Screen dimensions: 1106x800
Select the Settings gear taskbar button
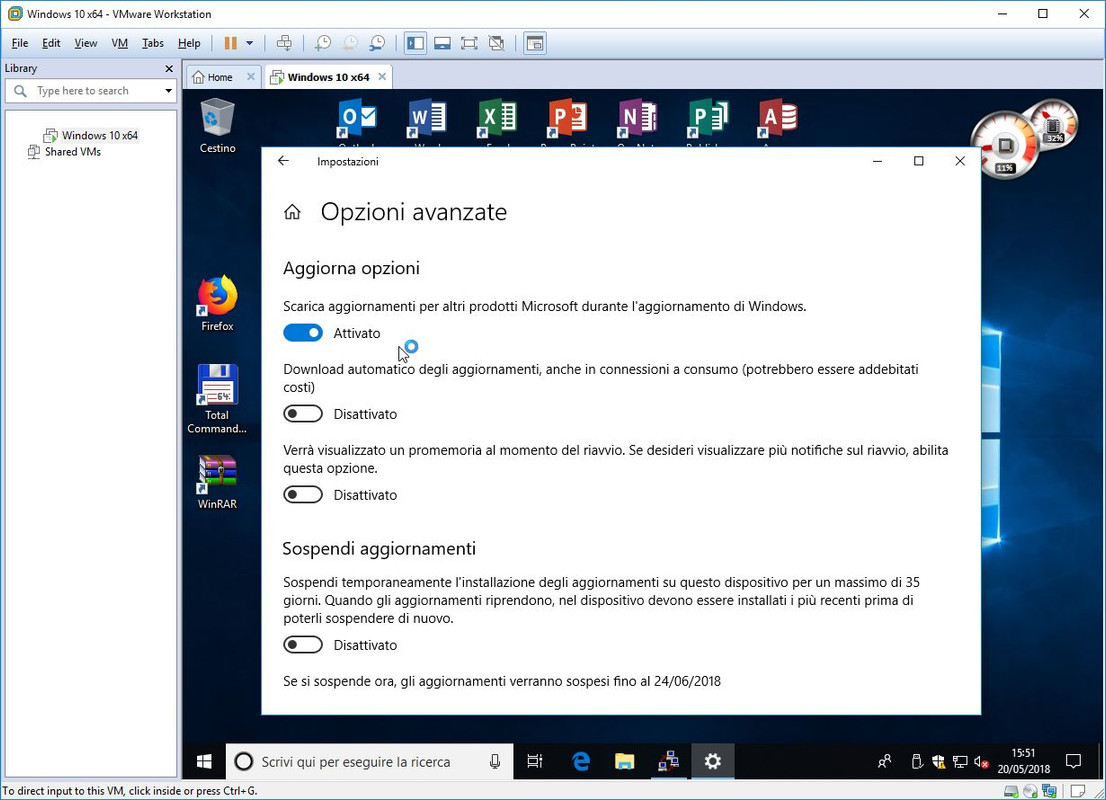pos(712,761)
